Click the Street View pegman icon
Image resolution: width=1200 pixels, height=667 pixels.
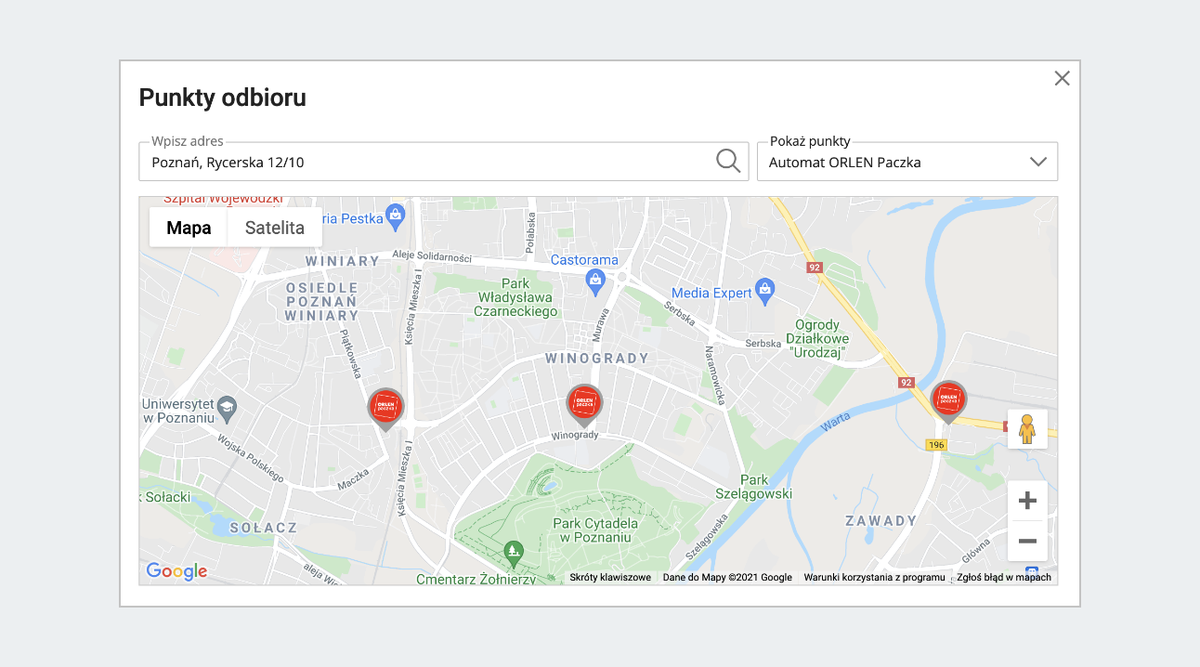[x=1027, y=429]
